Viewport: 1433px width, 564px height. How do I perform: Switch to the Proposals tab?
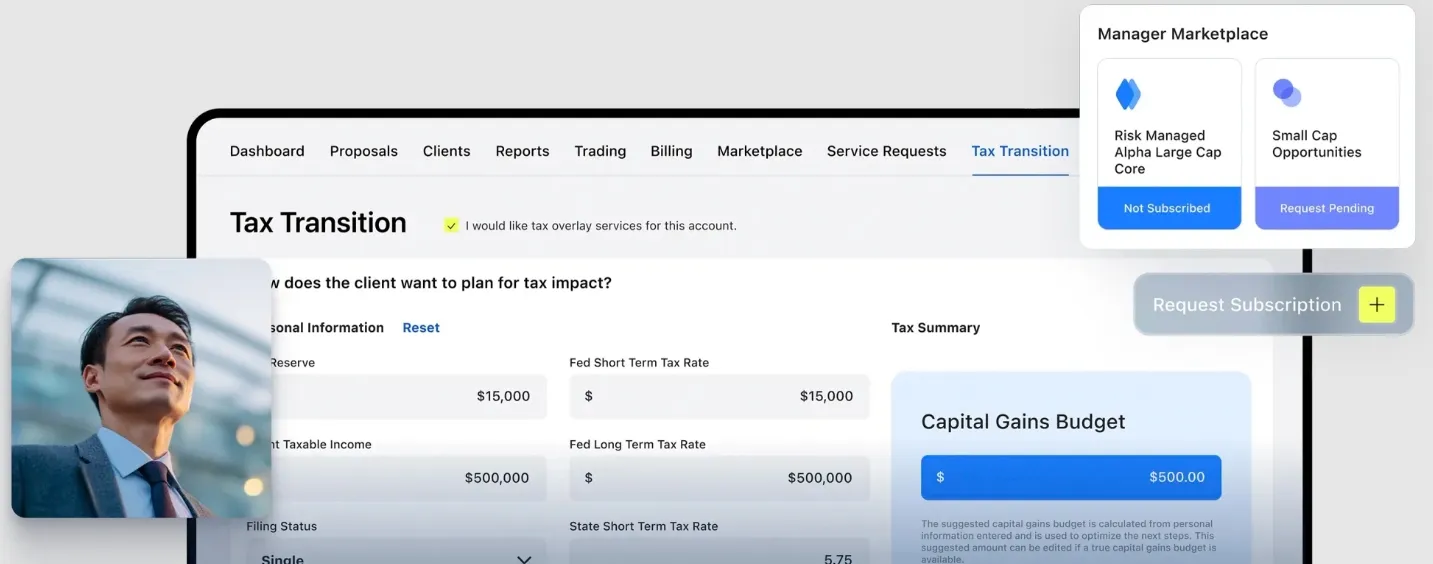click(364, 151)
